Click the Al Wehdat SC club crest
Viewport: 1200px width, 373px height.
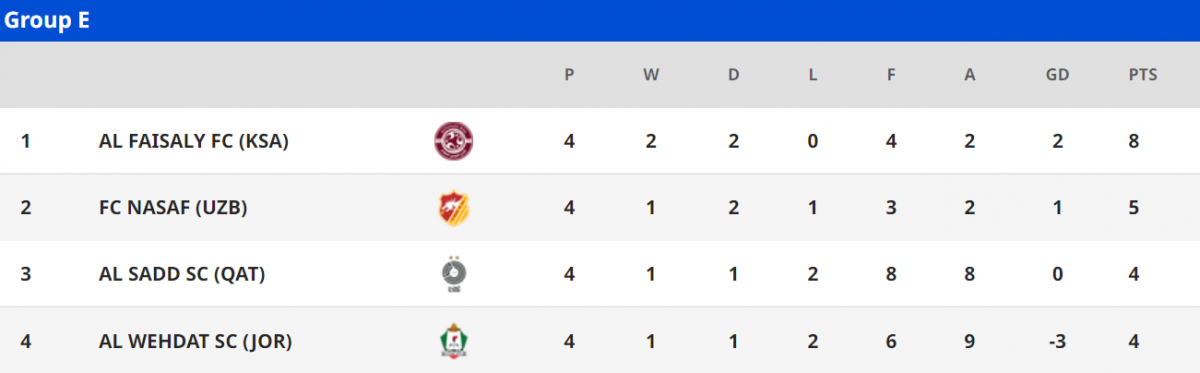454,341
